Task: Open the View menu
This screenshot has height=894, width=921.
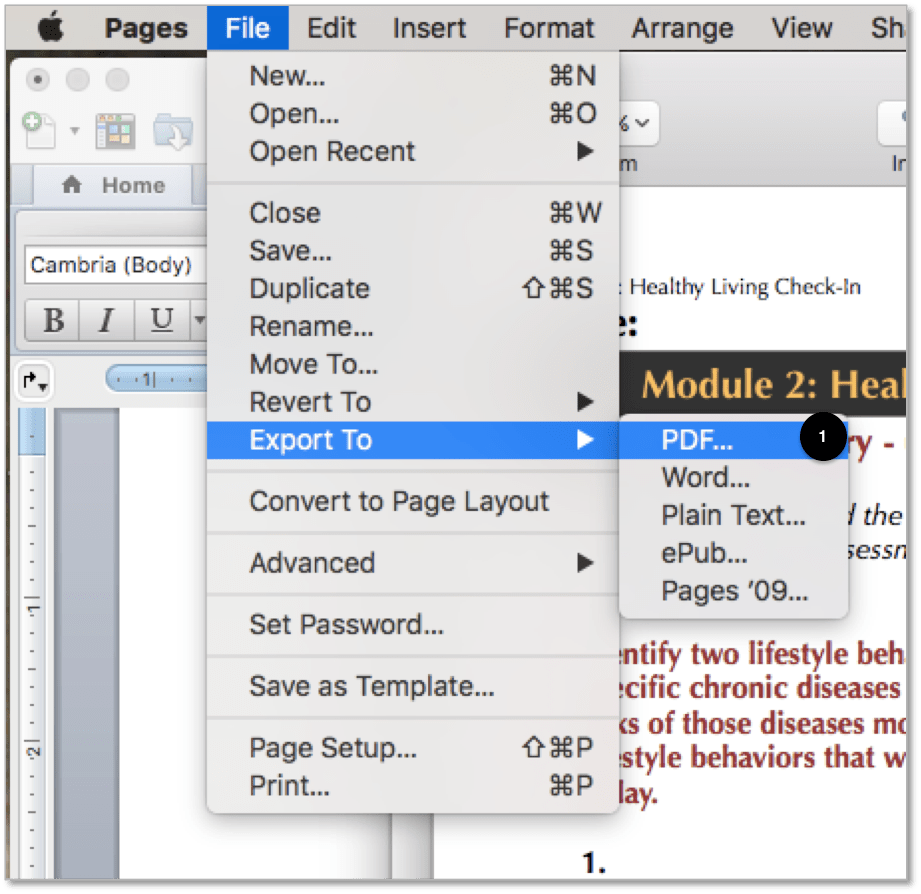Action: (x=802, y=28)
